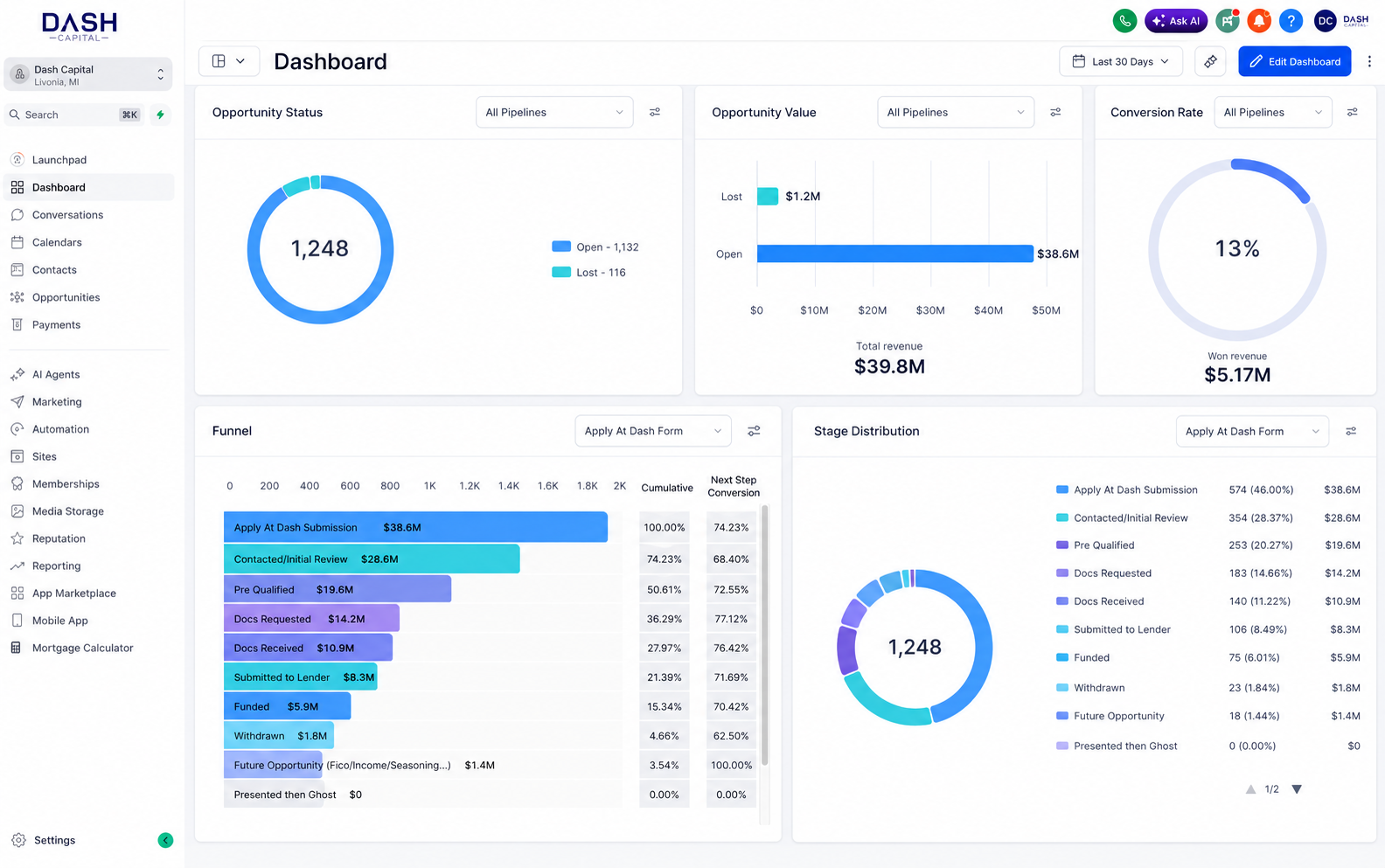Click the App Marketplace grid icon
The height and width of the screenshot is (868, 1385).
point(17,593)
